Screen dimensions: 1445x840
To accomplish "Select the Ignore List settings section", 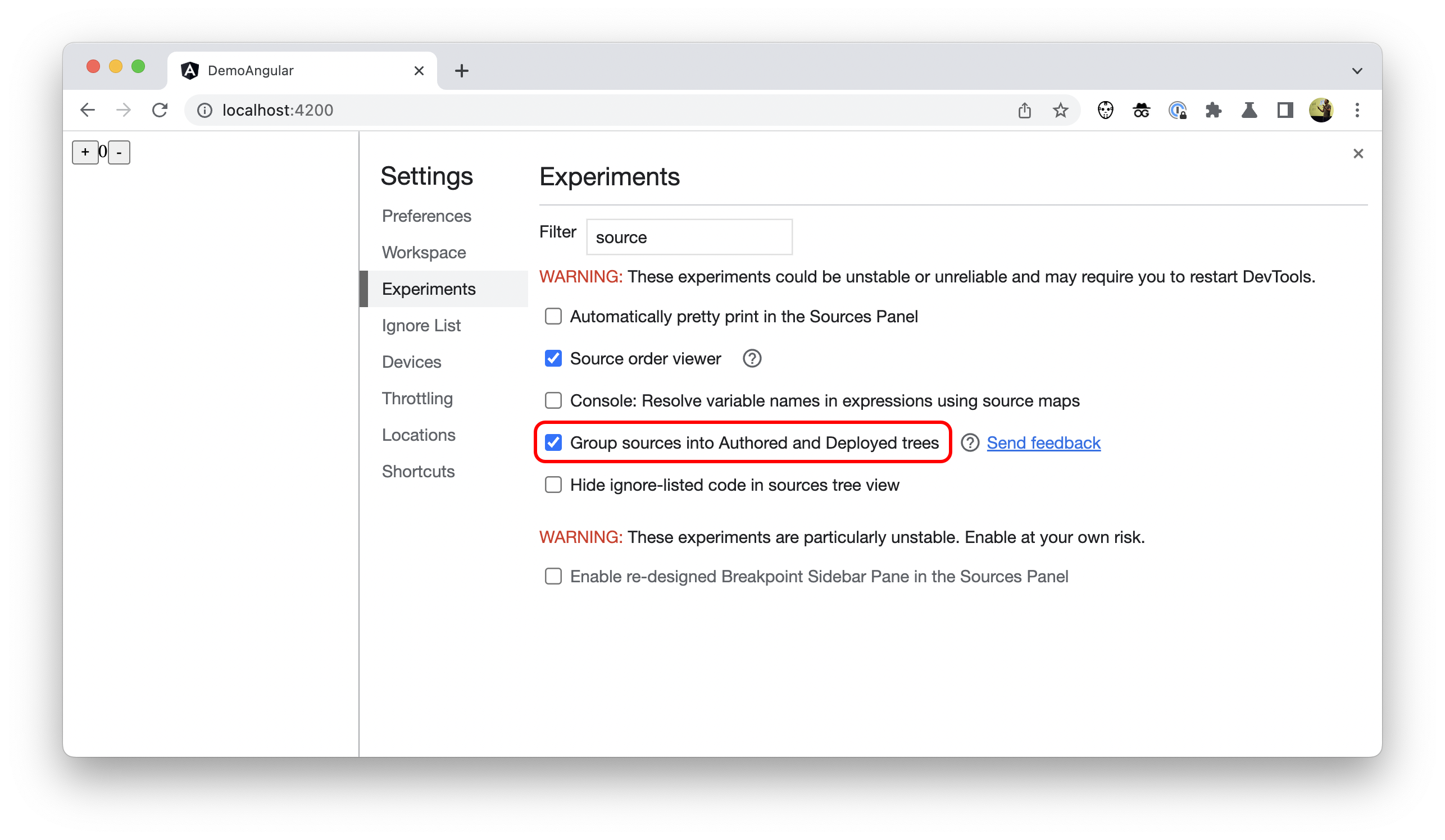I will 420,324.
